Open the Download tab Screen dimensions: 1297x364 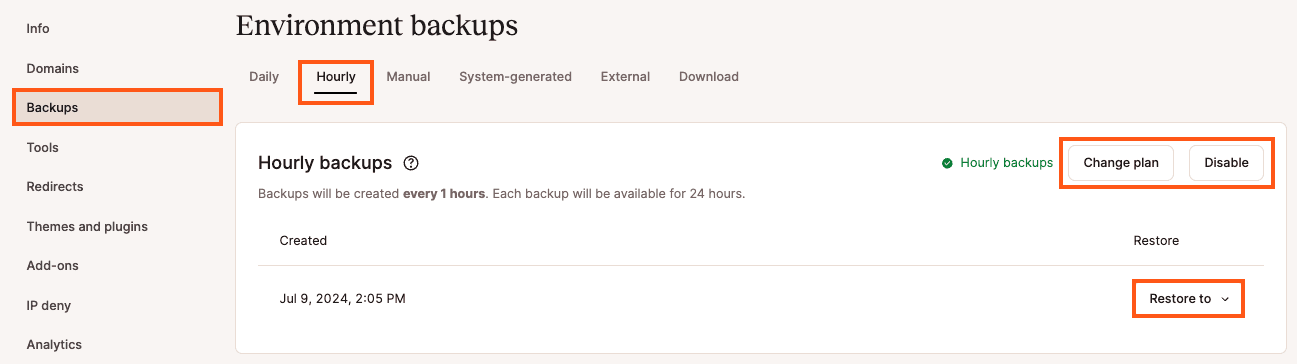pyautogui.click(x=709, y=76)
